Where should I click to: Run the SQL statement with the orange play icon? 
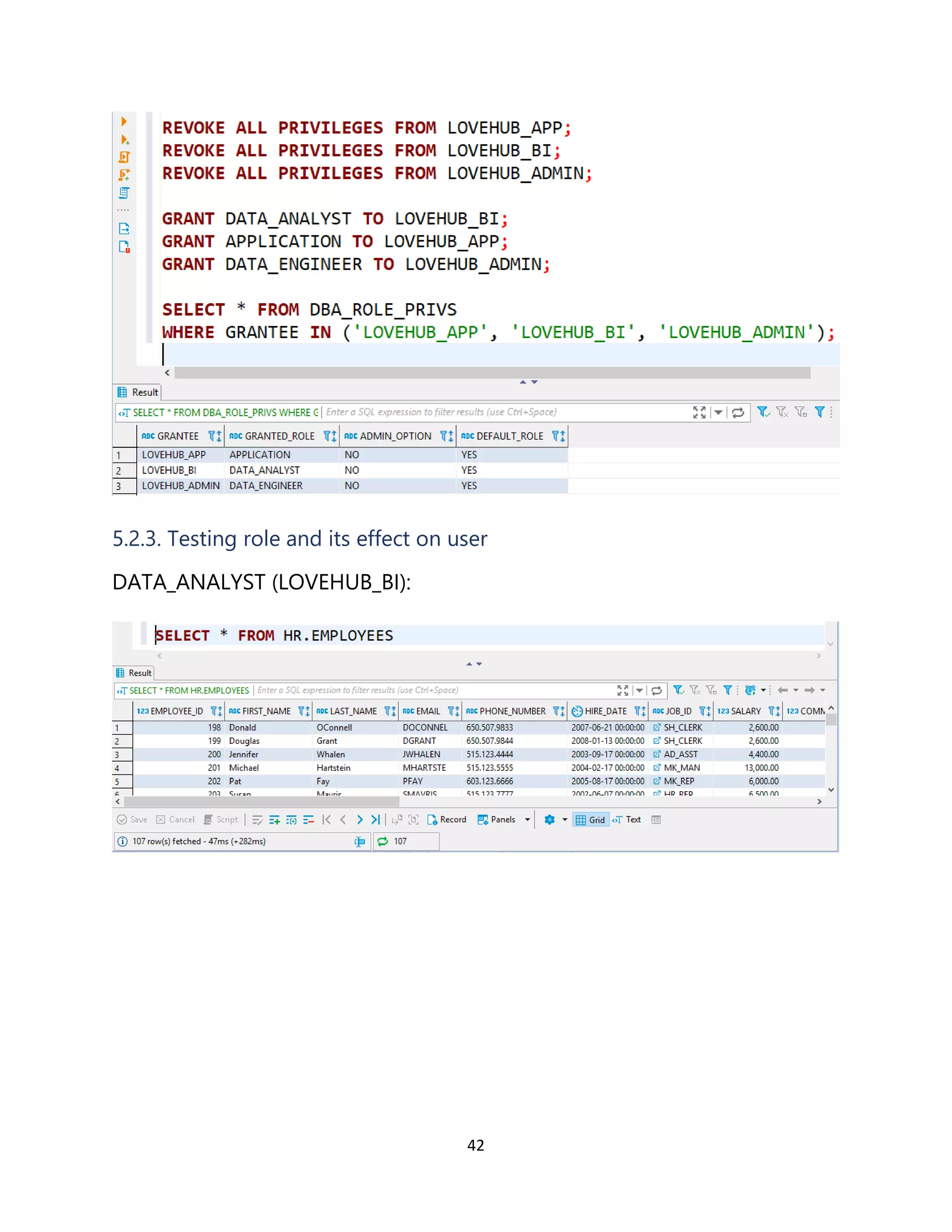(x=124, y=121)
